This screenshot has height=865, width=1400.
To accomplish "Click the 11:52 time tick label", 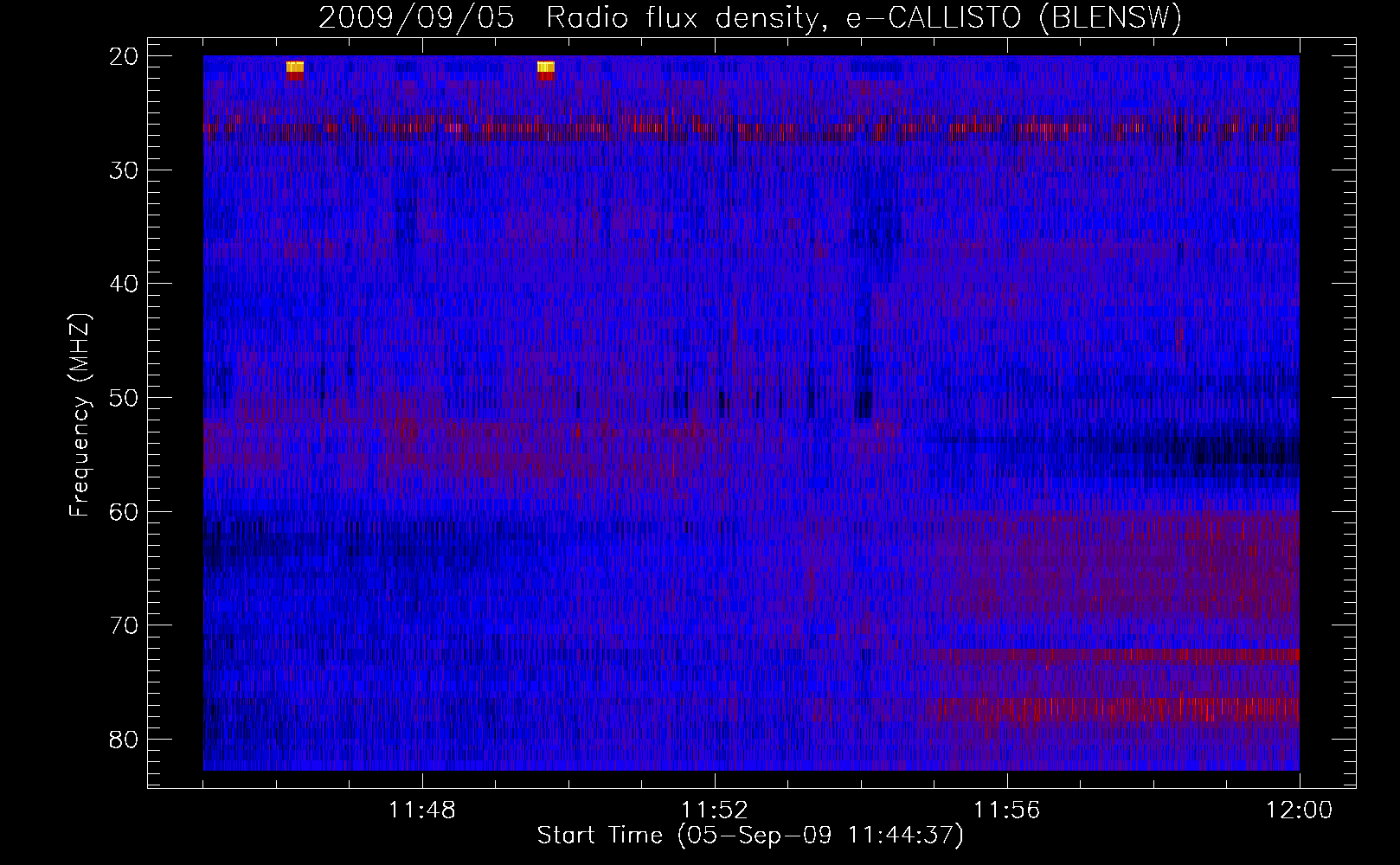I will pos(715,811).
